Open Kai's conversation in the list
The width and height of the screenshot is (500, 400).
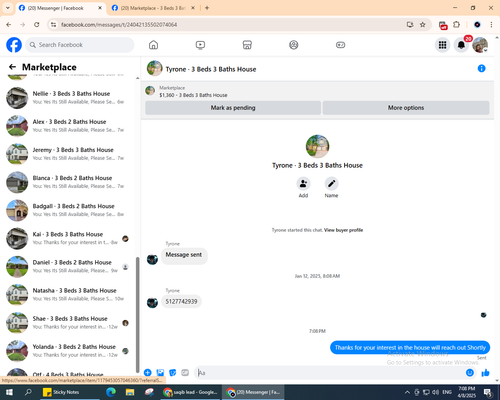pyautogui.click(x=69, y=238)
